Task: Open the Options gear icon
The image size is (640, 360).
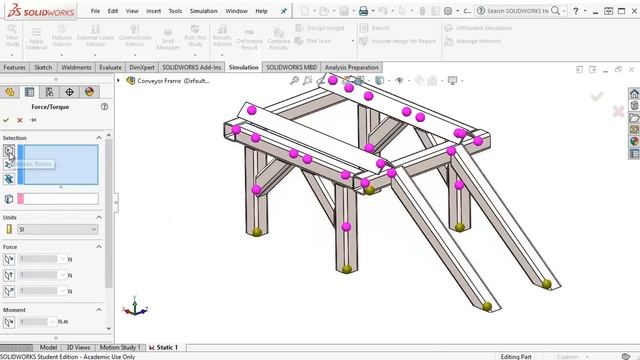Action: 448,11
